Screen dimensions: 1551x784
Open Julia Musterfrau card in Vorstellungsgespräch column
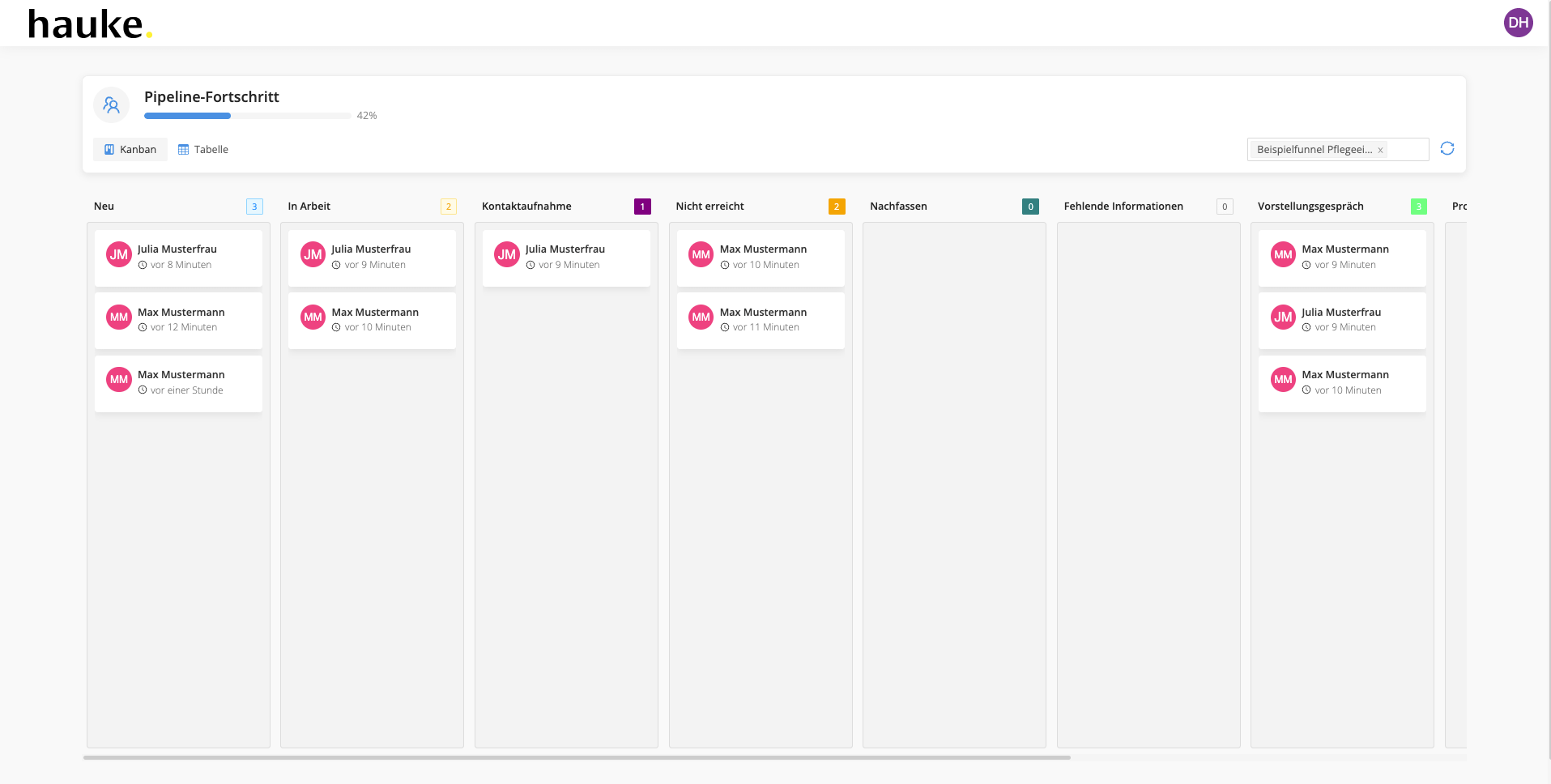pos(1342,320)
